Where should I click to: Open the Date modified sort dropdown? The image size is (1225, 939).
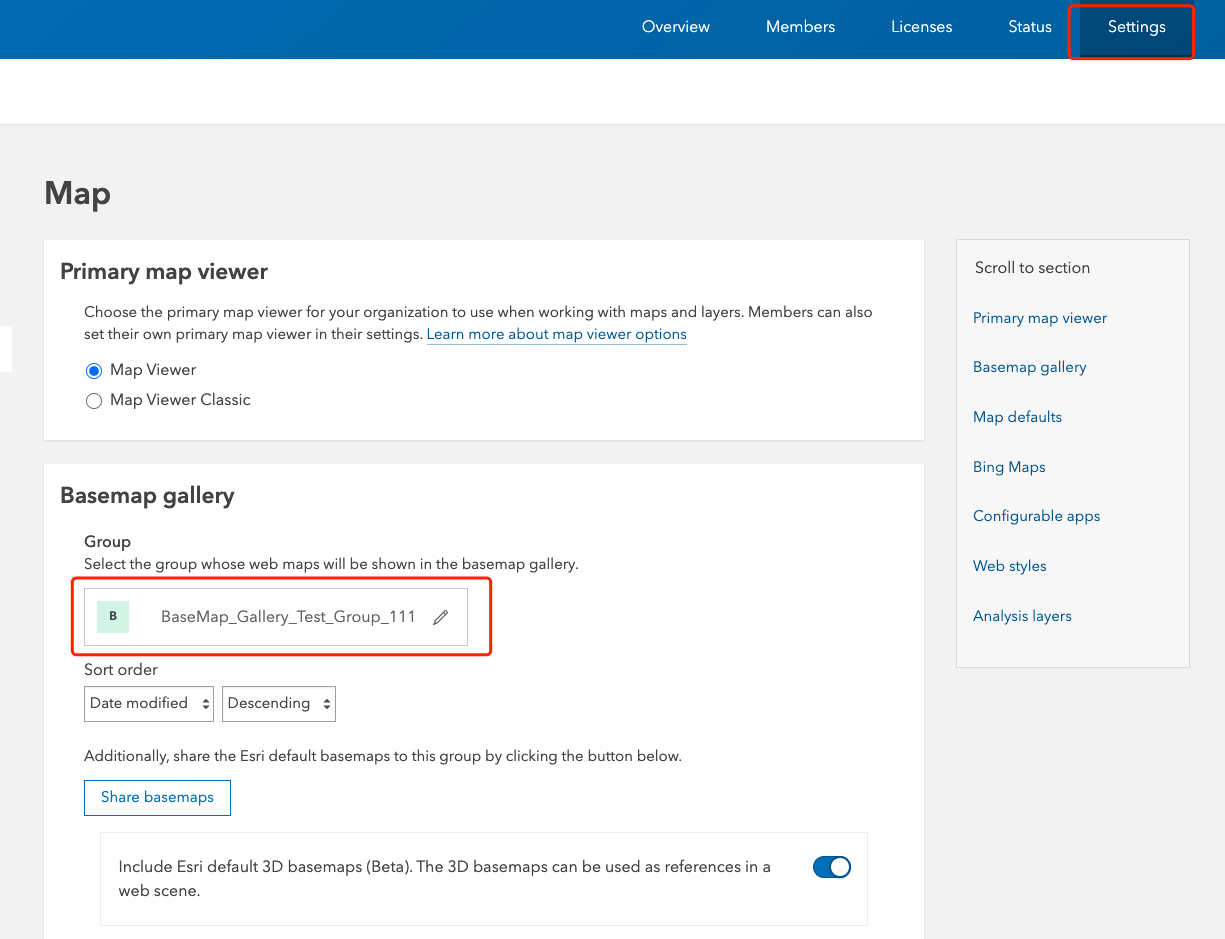point(149,703)
